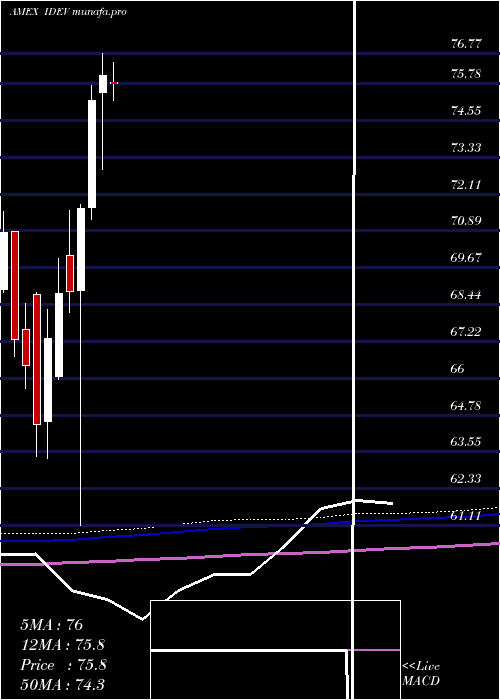Click the 74.55 price axis label
500x700 pixels.
pos(466,110)
